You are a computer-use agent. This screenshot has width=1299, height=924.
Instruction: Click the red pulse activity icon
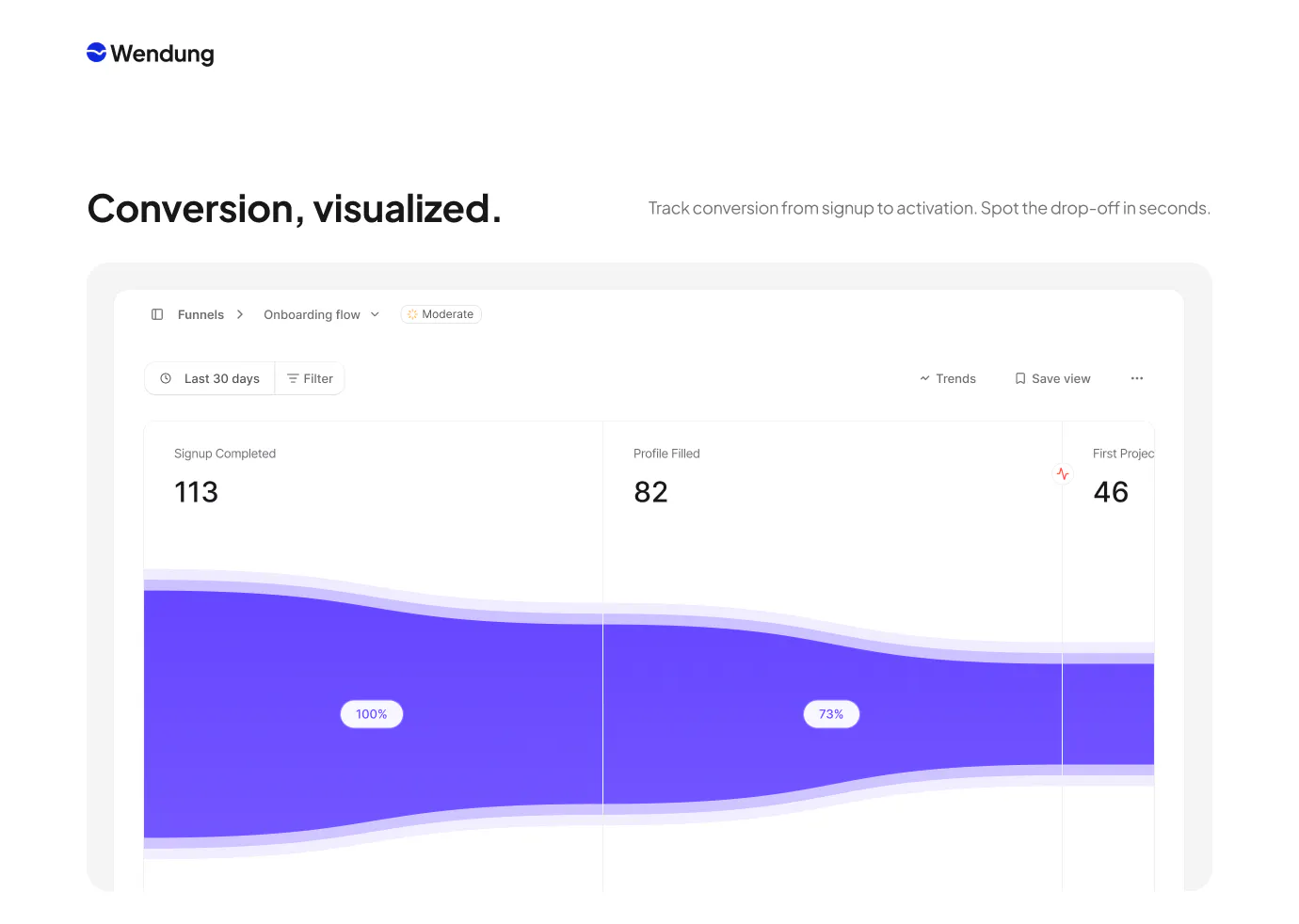1063,474
